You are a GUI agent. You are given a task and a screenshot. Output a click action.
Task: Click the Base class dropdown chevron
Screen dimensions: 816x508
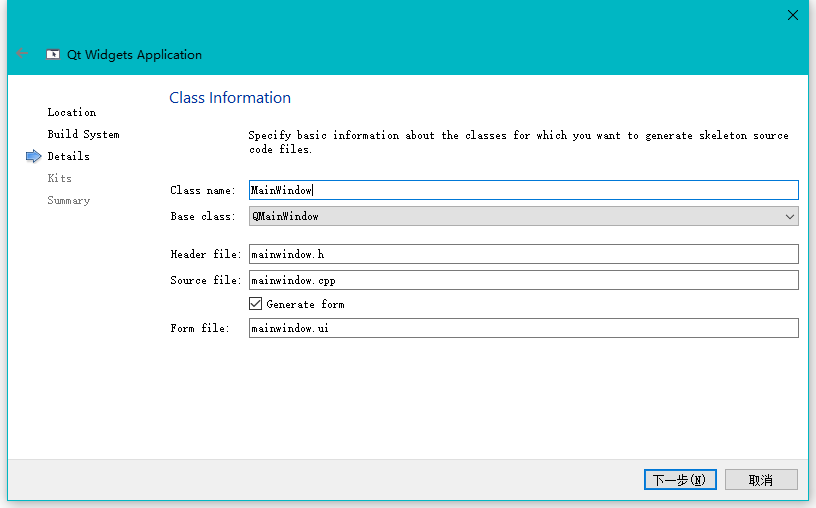click(789, 217)
